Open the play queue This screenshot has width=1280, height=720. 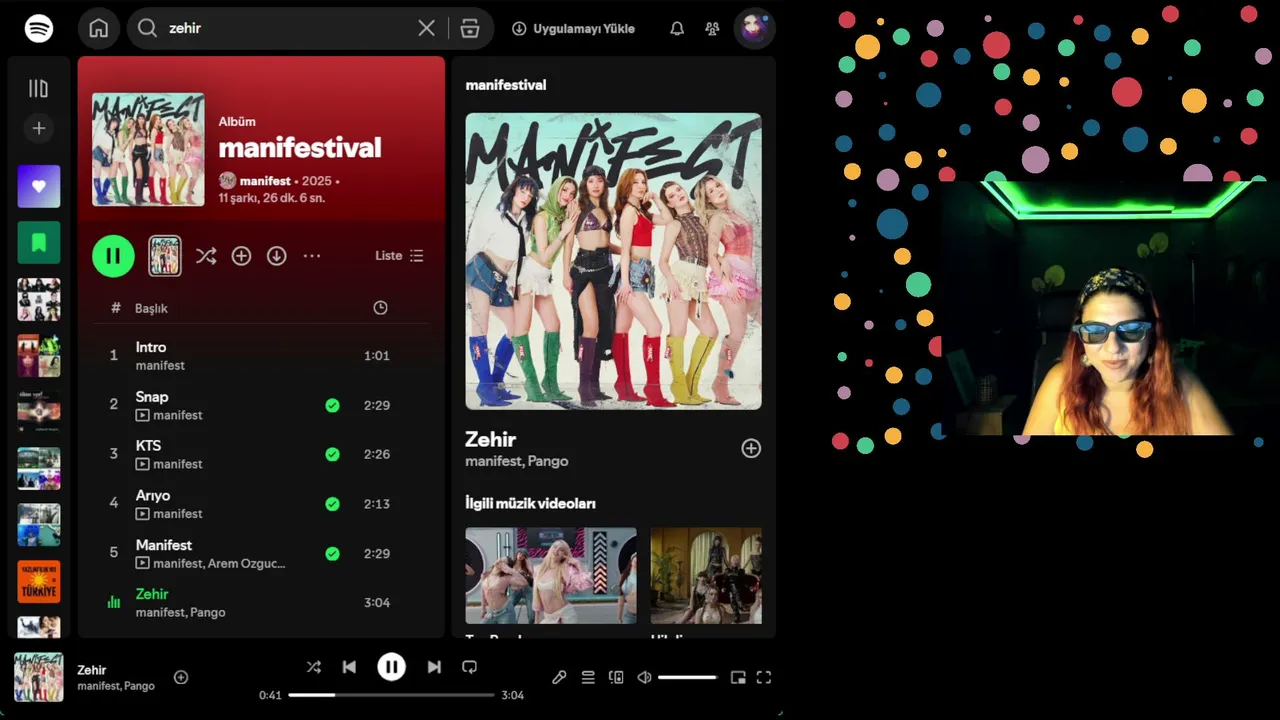588,677
